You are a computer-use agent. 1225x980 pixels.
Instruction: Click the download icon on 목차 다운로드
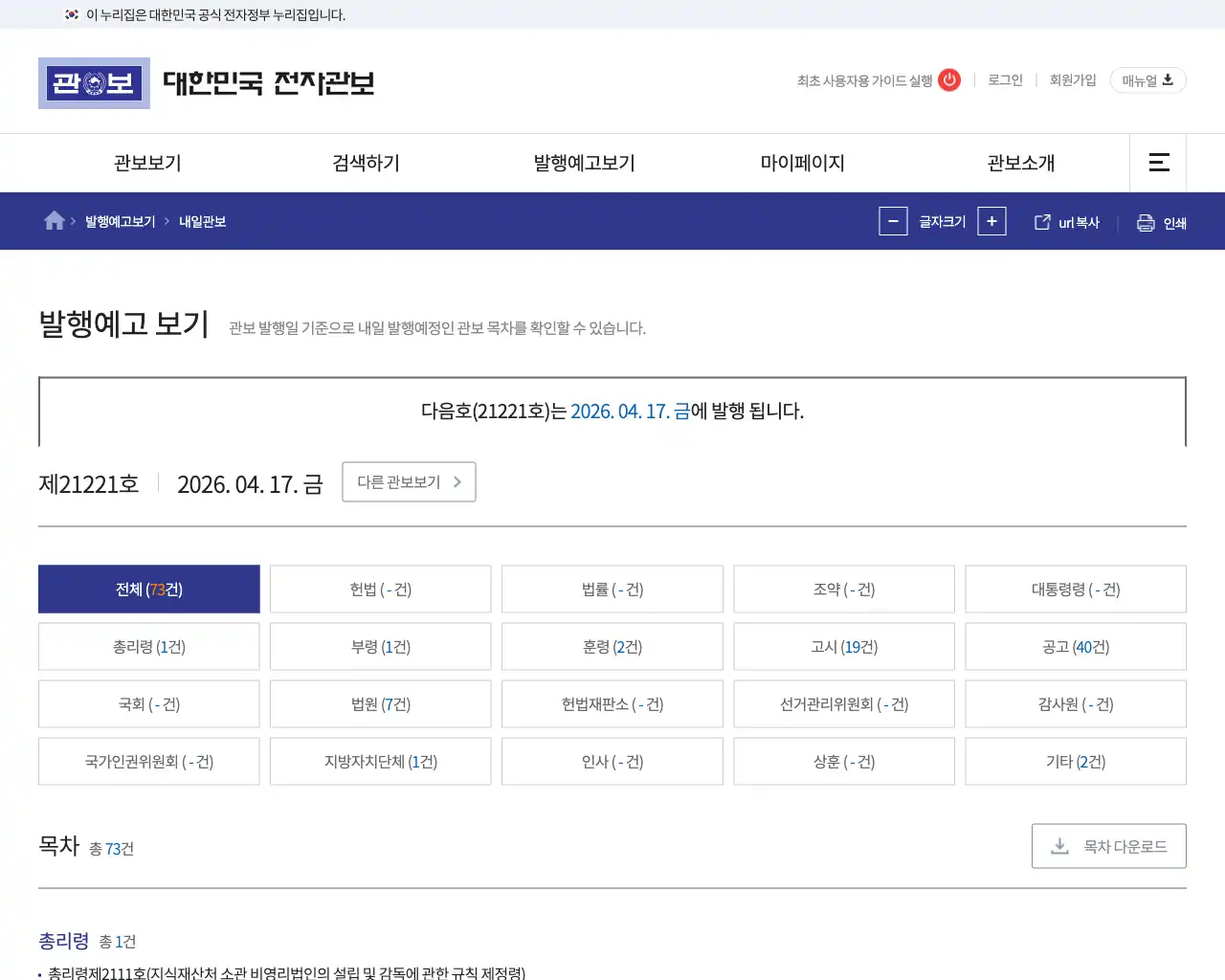click(1058, 846)
